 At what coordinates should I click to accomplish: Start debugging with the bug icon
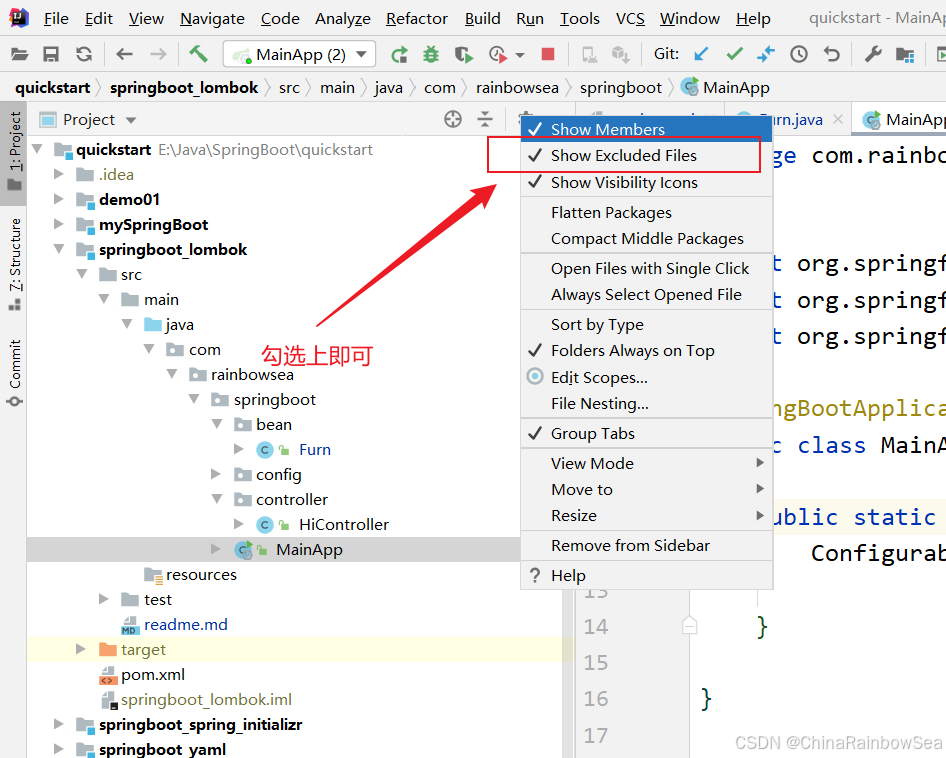[431, 54]
